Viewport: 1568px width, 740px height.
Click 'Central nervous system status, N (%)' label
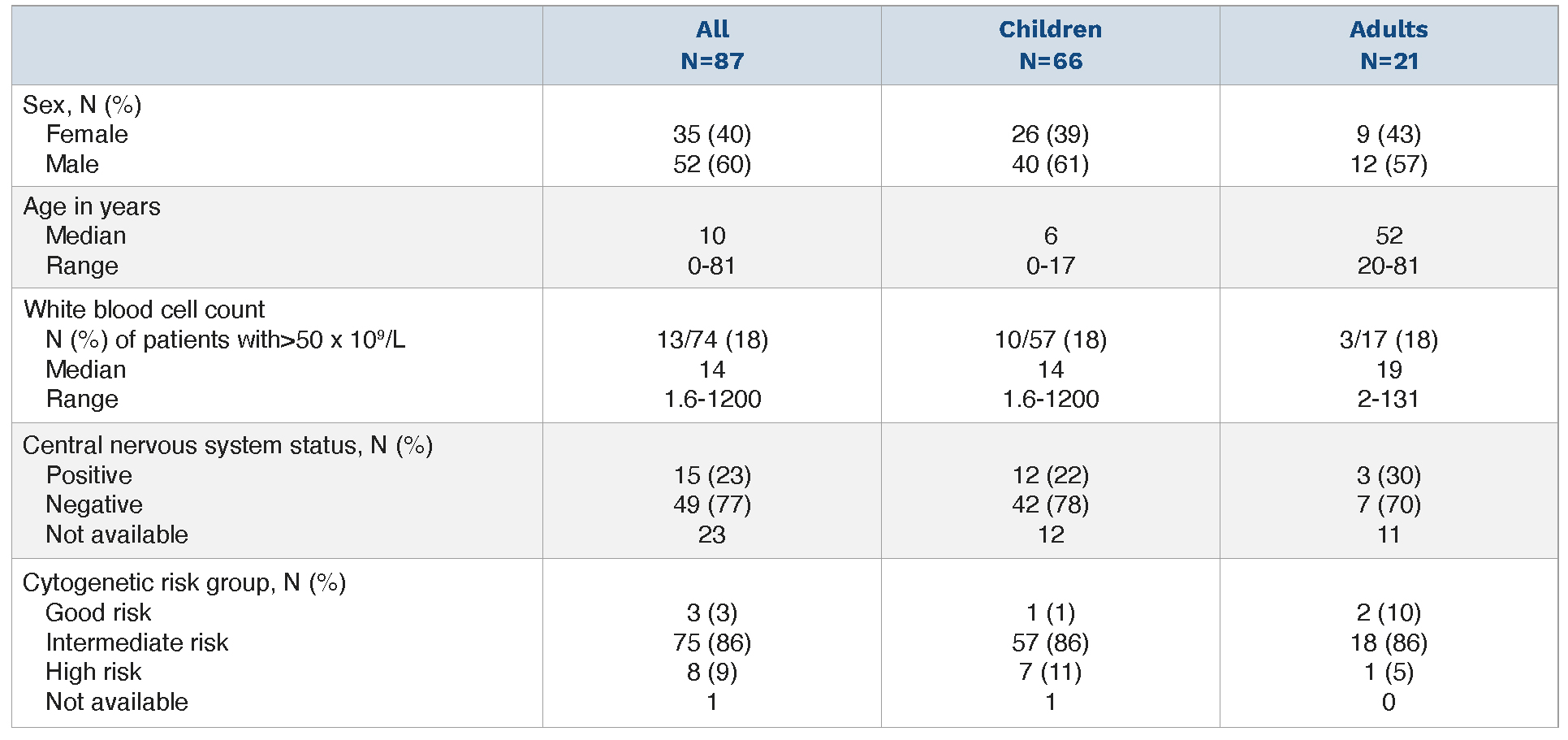click(x=227, y=445)
